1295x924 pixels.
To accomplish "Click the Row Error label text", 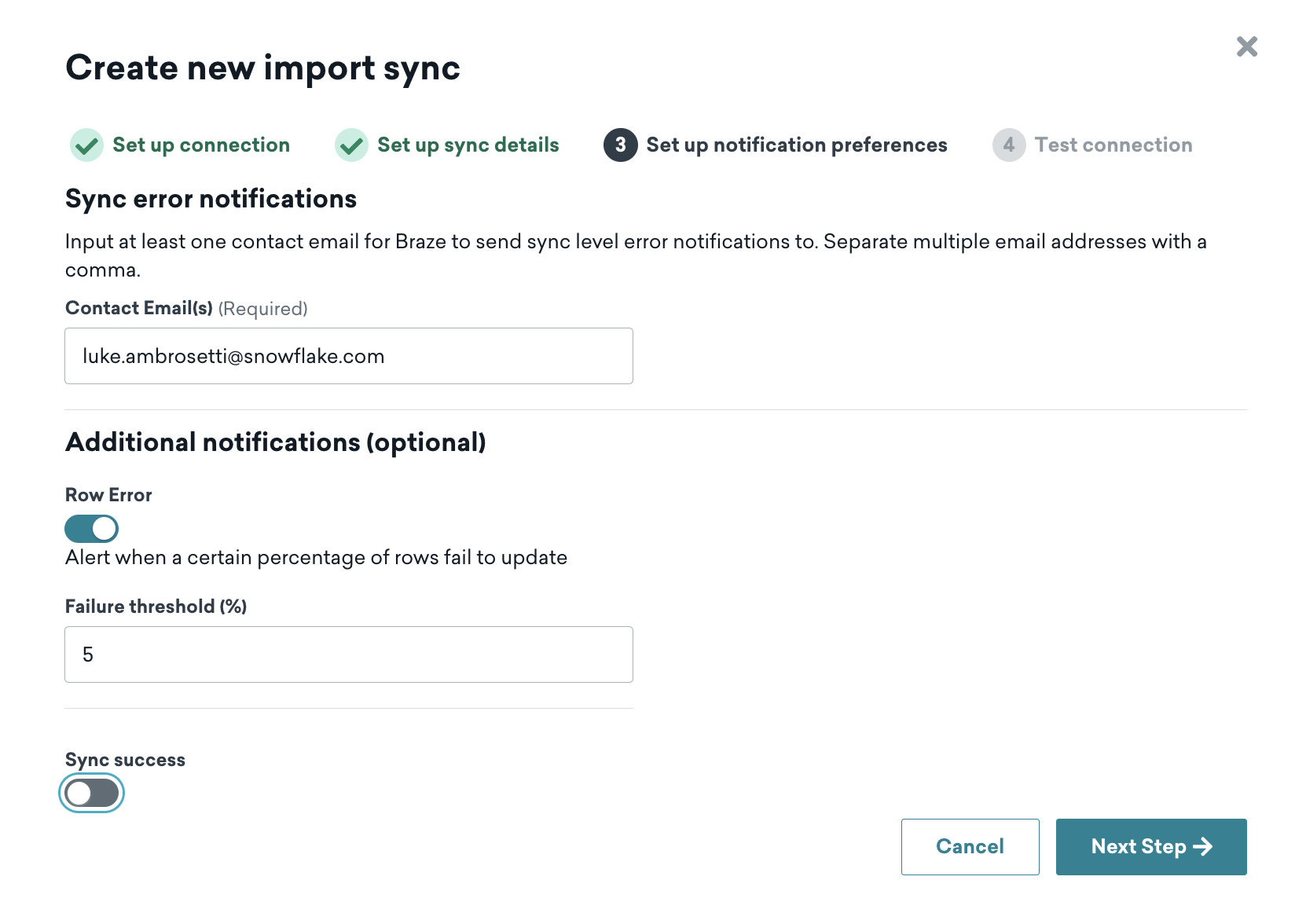I will click(x=108, y=495).
